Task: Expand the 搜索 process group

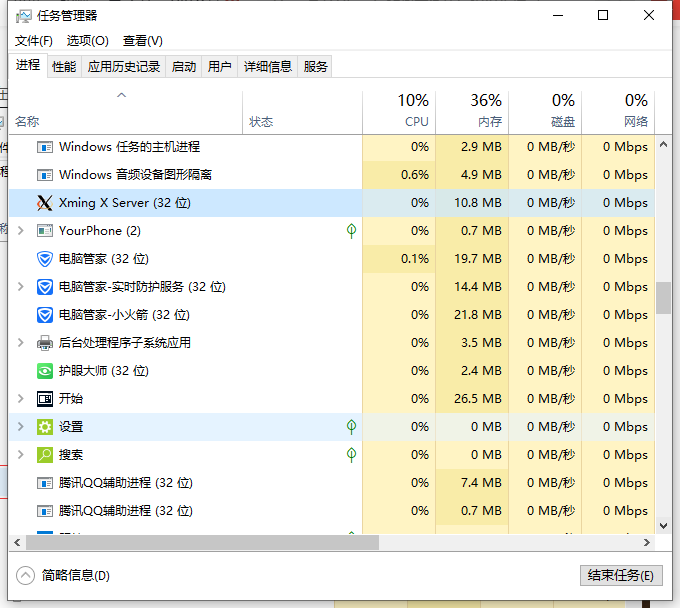Action: (x=20, y=455)
